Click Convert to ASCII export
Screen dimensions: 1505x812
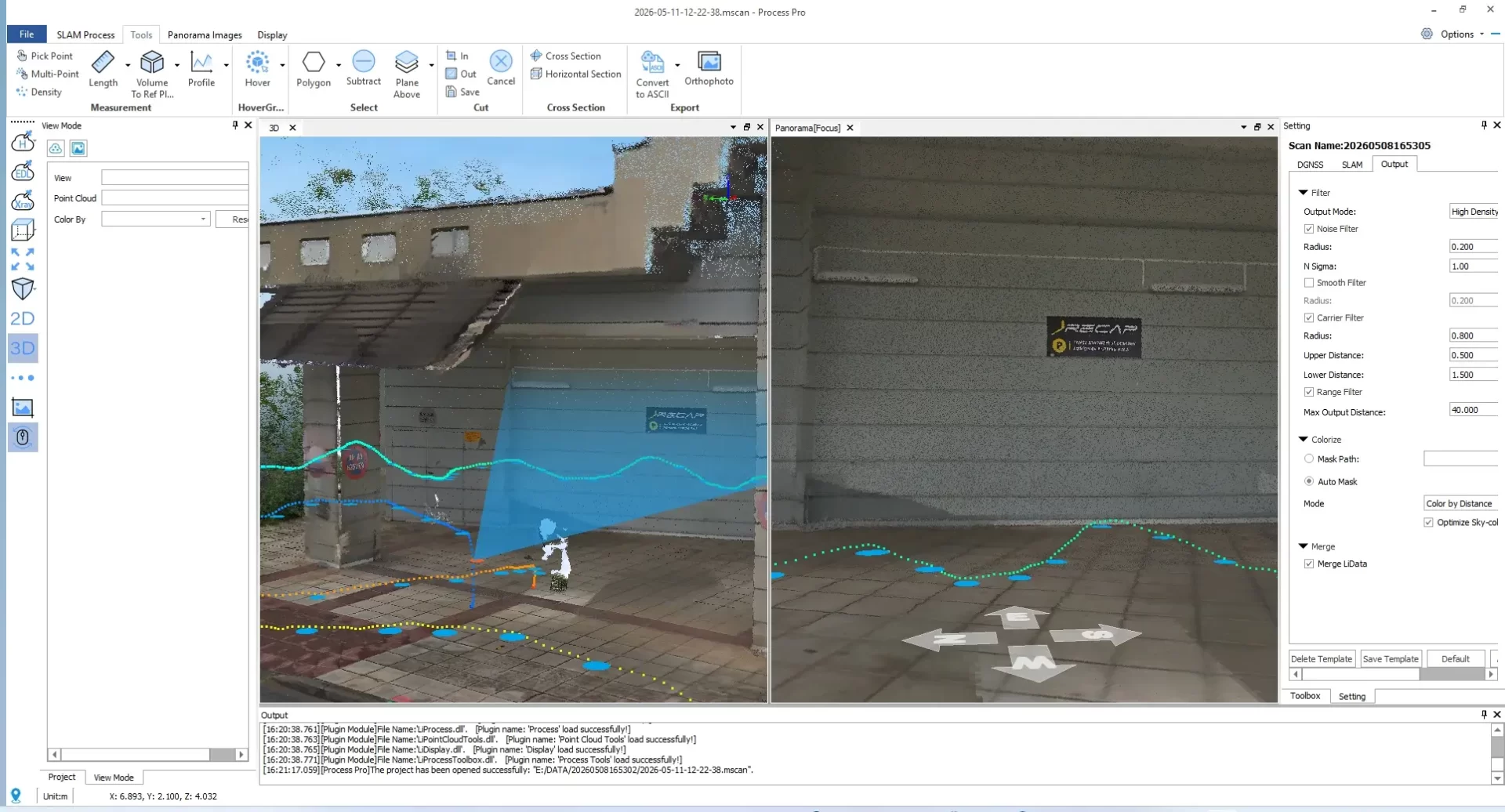click(652, 74)
